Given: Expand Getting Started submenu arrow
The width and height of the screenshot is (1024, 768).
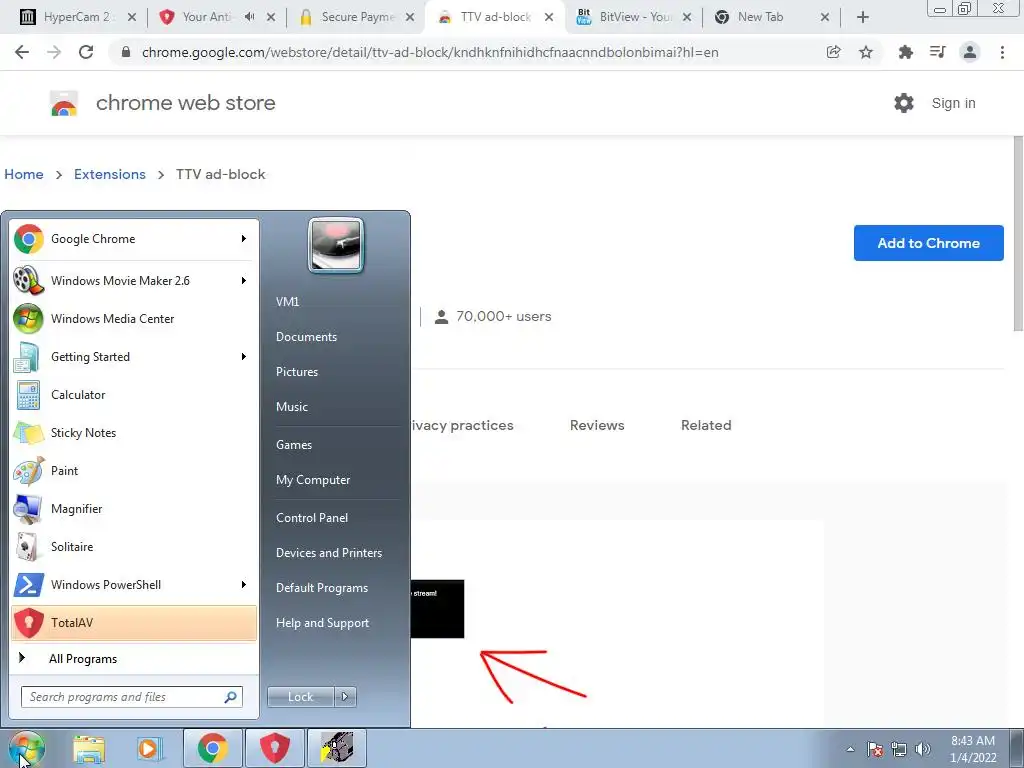Looking at the screenshot, I should pyautogui.click(x=244, y=357).
